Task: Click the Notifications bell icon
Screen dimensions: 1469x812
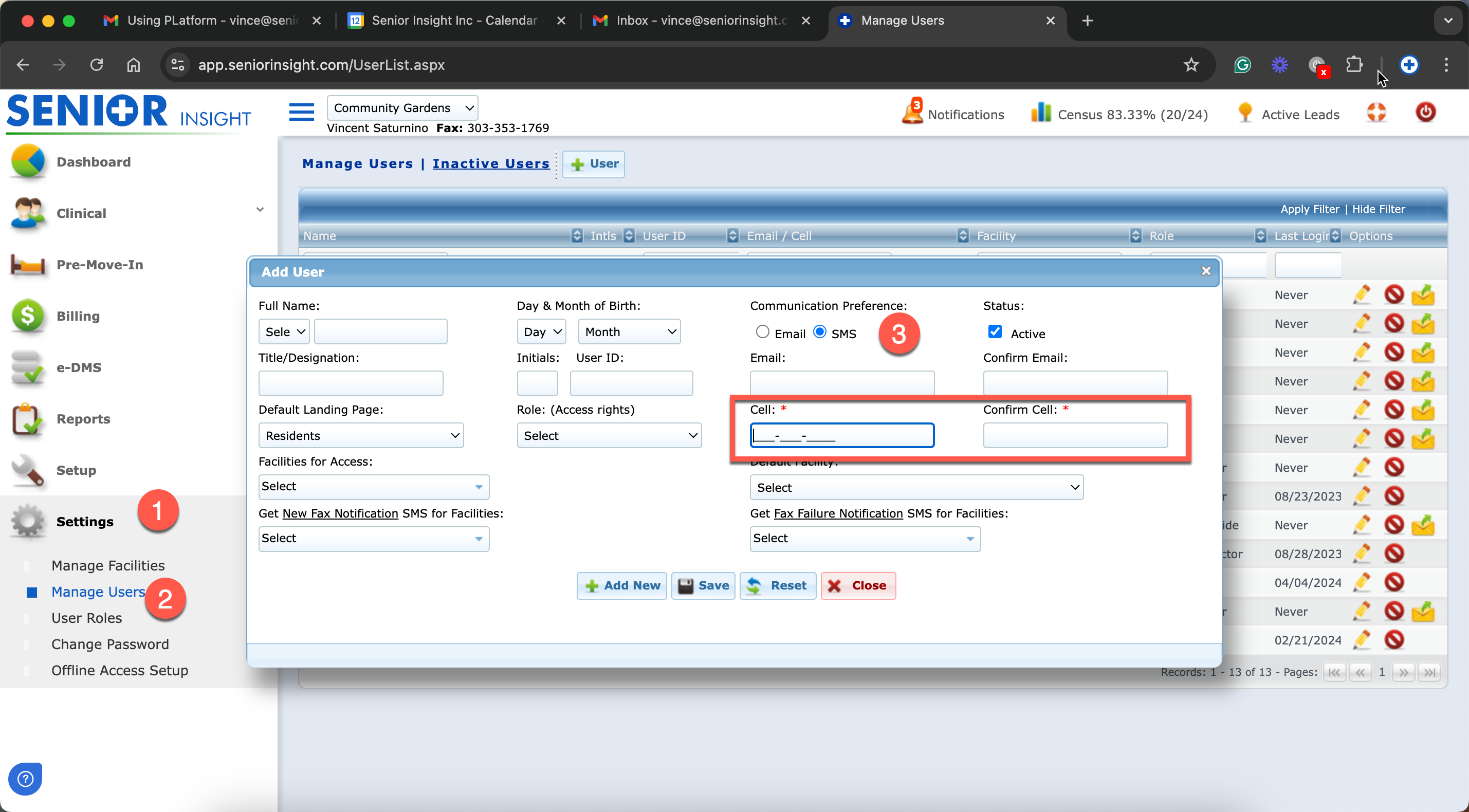Action: click(x=912, y=113)
